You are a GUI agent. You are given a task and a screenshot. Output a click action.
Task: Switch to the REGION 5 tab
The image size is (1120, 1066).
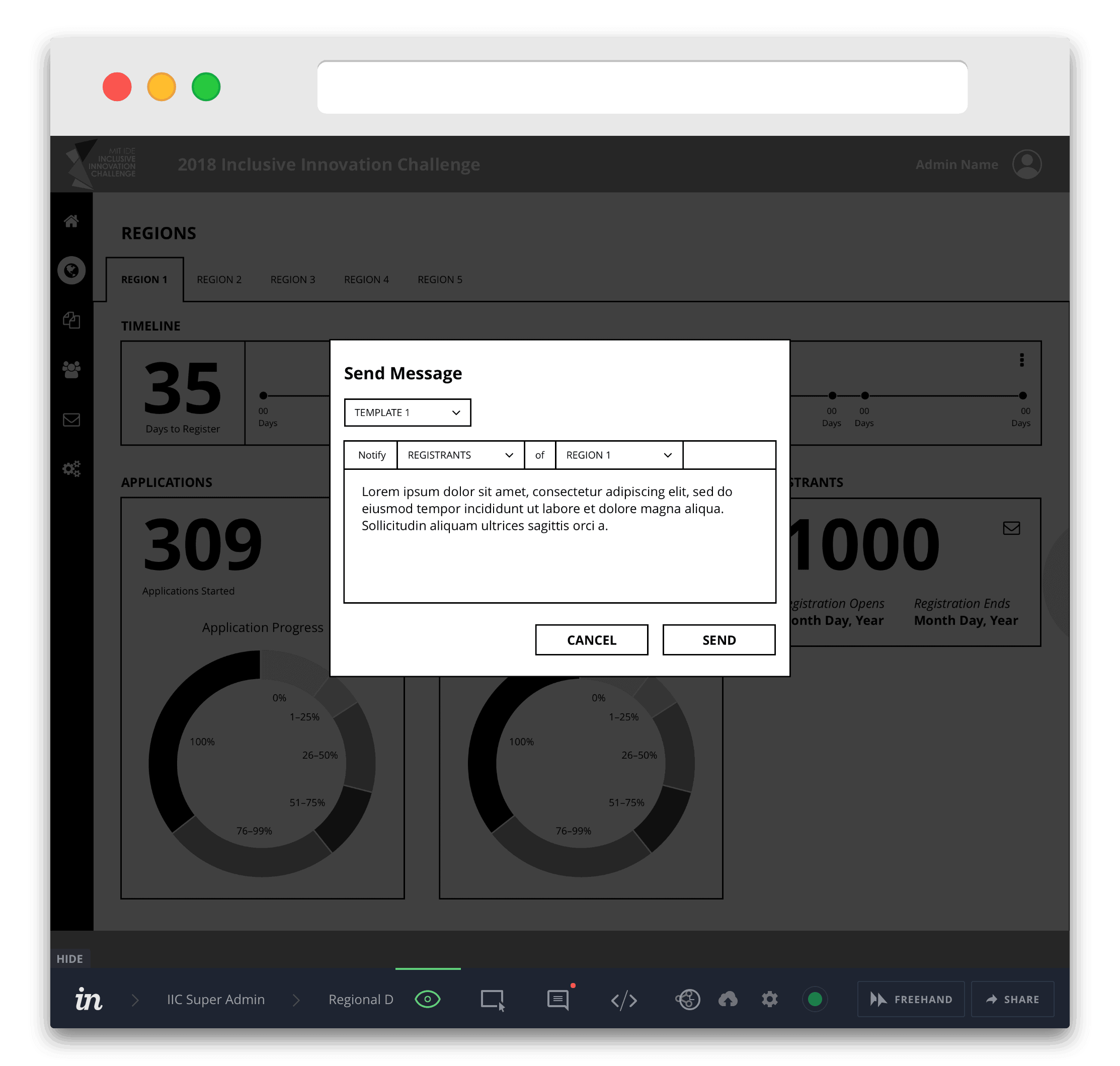click(439, 280)
